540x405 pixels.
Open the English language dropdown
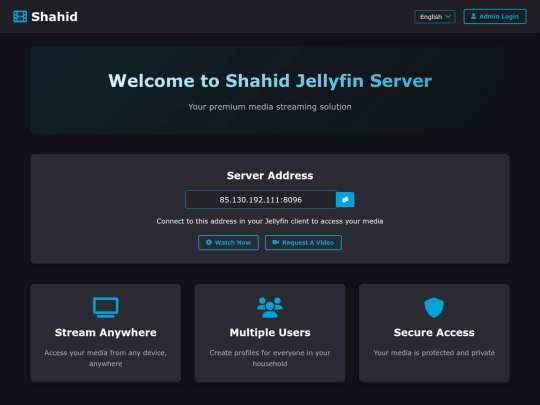435,17
